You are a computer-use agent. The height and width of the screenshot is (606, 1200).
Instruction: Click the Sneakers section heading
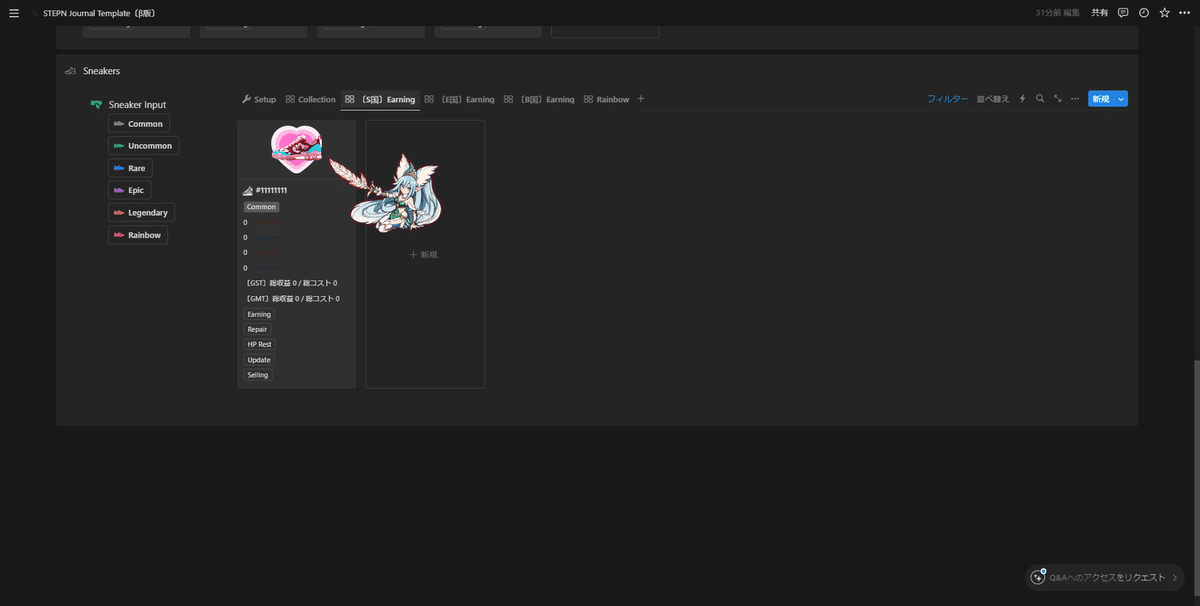pos(101,71)
